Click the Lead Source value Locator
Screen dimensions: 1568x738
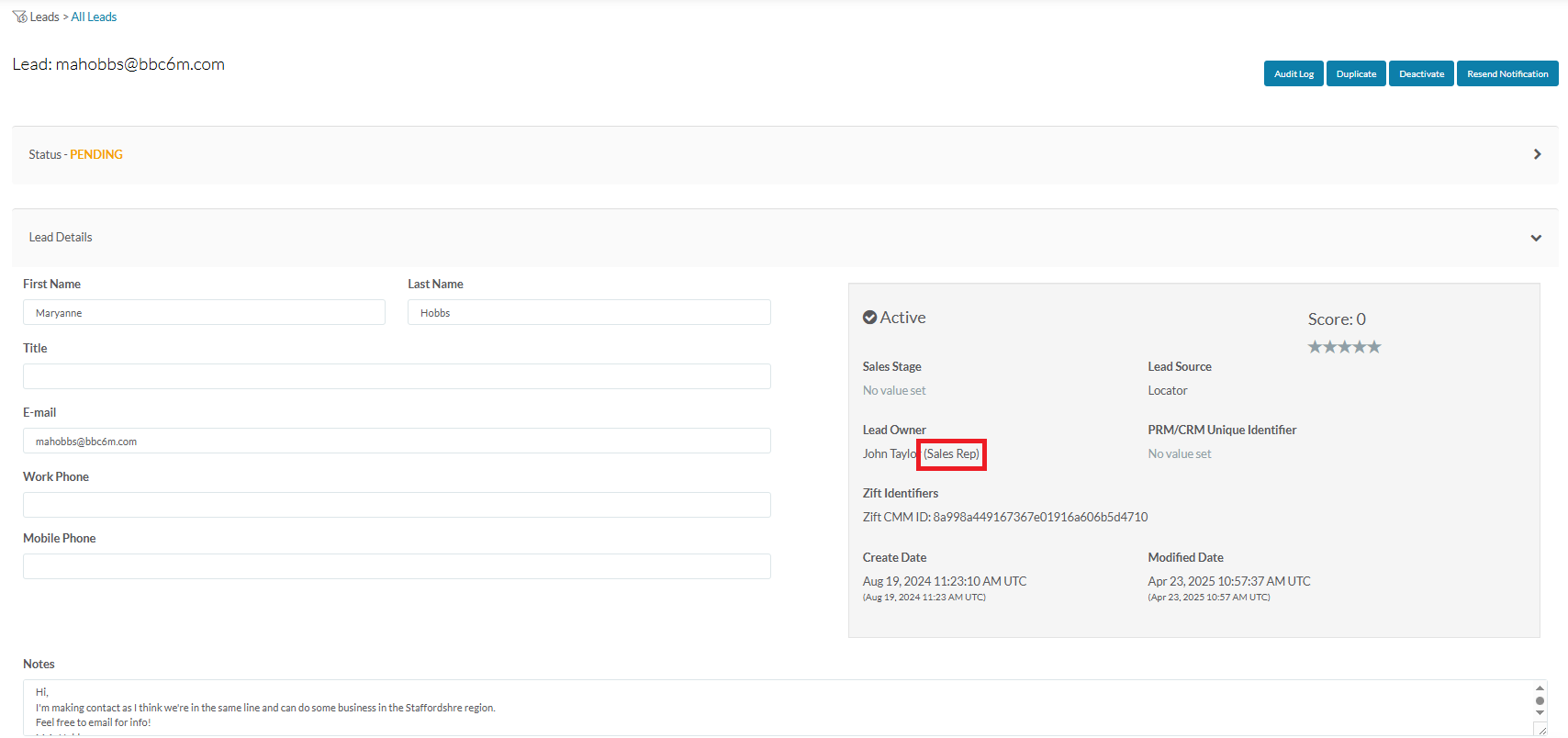[x=1167, y=390]
